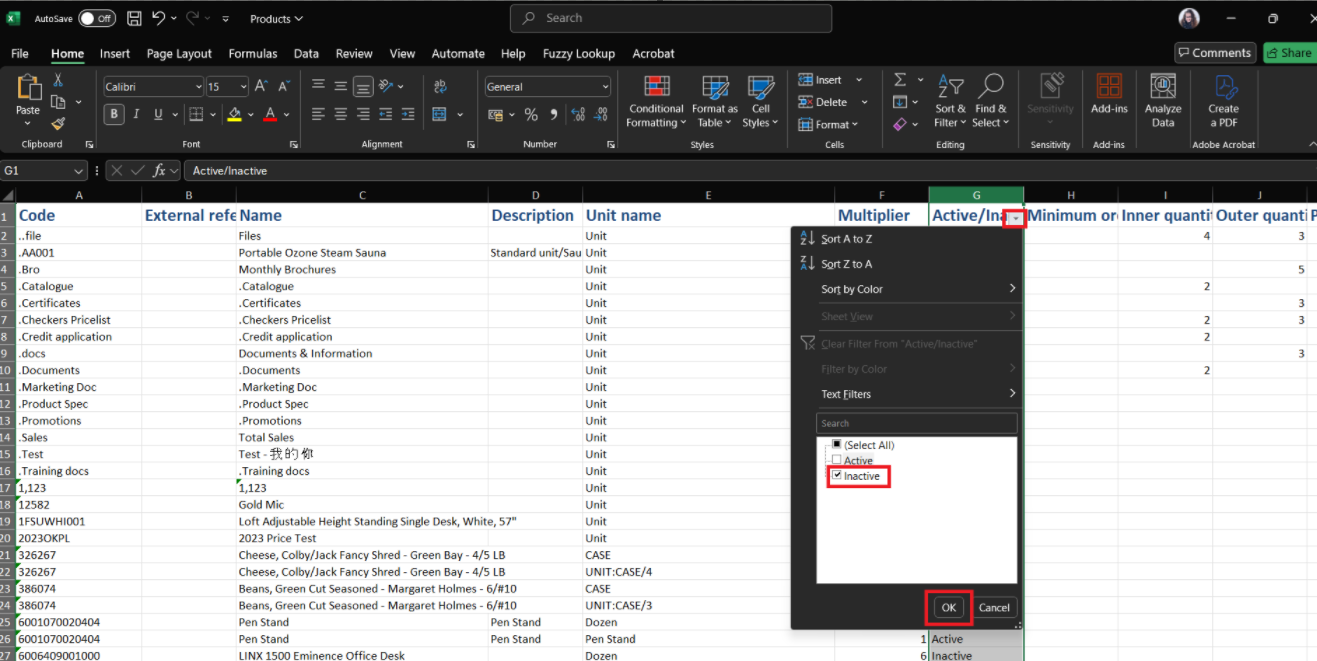The image size is (1317, 661).
Task: Open Find & Select tool
Action: [990, 88]
